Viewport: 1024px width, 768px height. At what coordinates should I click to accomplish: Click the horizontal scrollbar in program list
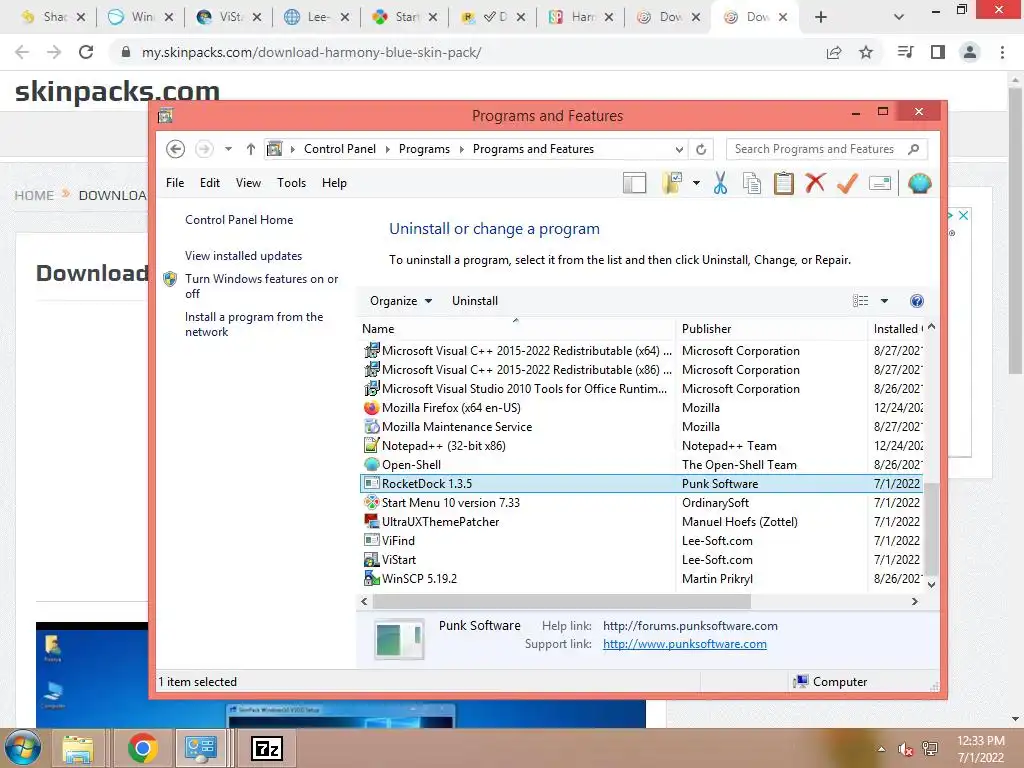pos(562,601)
